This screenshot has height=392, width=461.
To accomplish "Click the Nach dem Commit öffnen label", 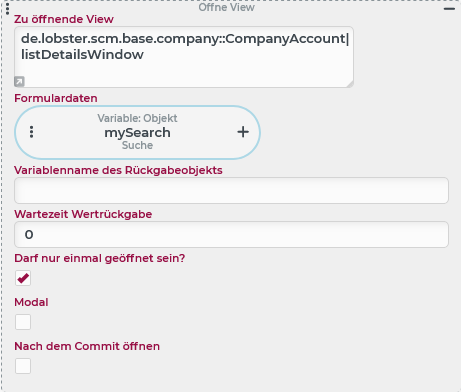I will click(x=87, y=346).
